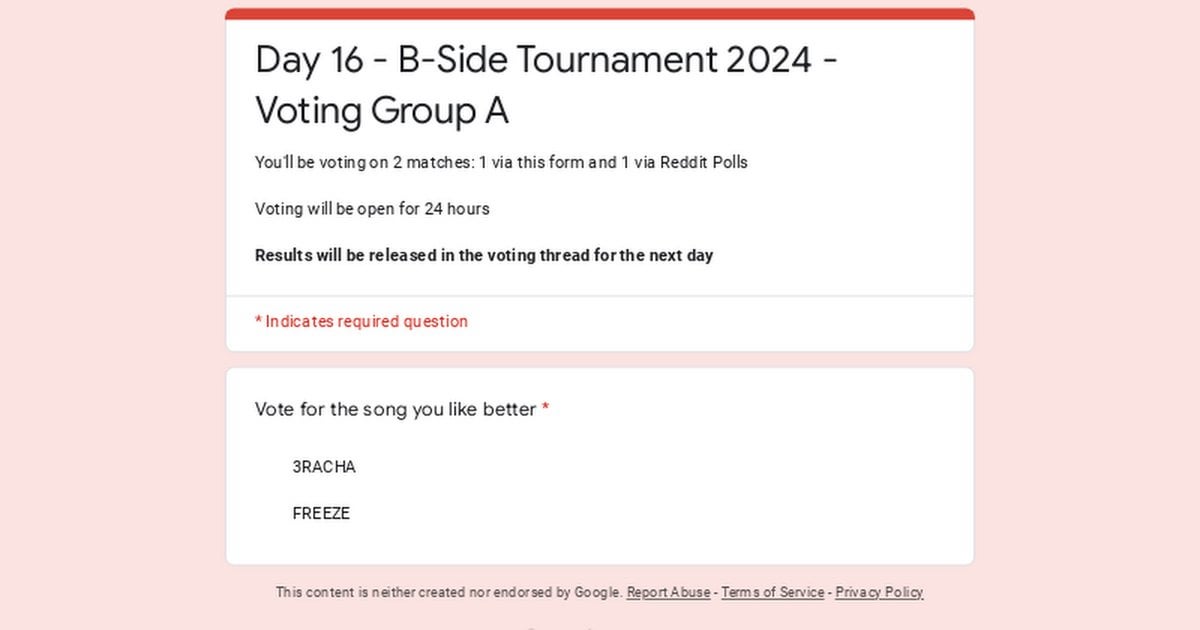The height and width of the screenshot is (630, 1200).
Task: Select the 3RACHA song option
Action: click(323, 467)
